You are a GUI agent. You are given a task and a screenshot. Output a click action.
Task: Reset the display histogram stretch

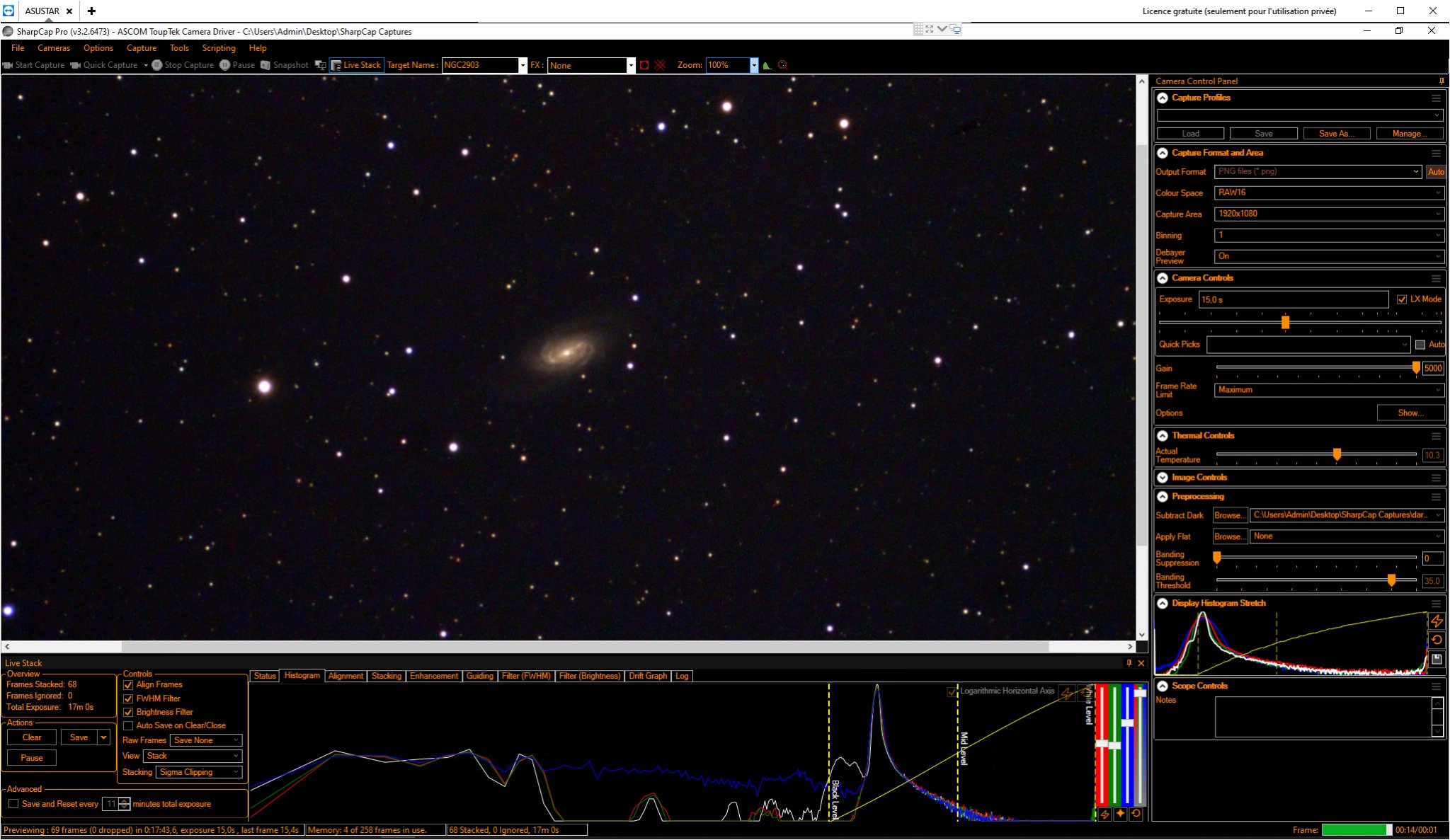coord(1437,640)
